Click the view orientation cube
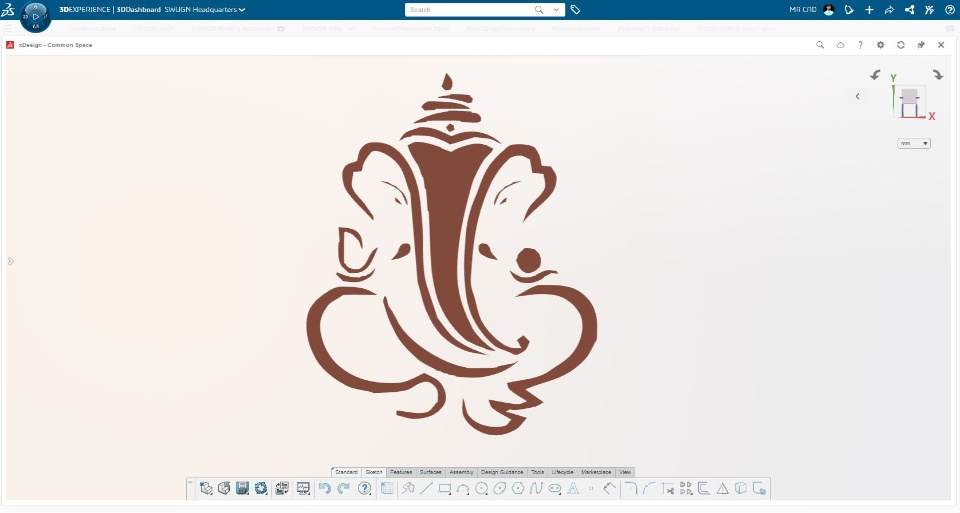Image resolution: width=960 pixels, height=513 pixels. coord(910,103)
